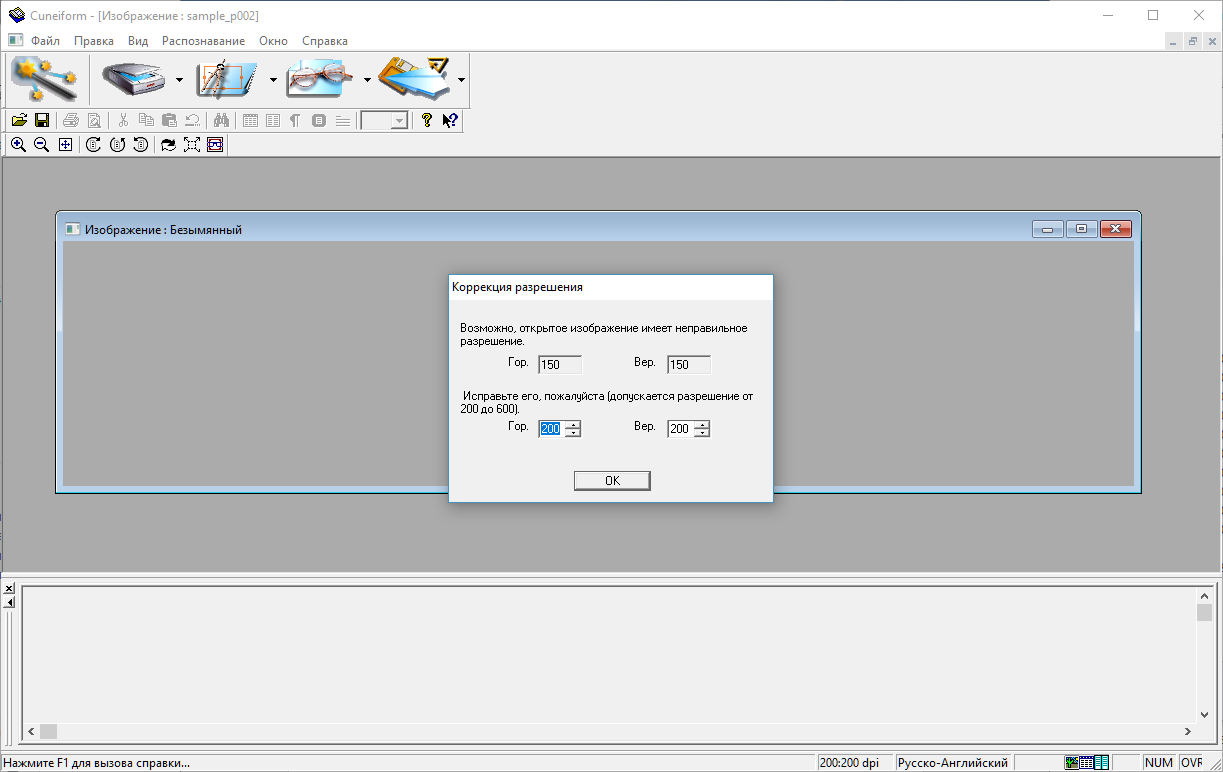This screenshot has width=1223, height=772.
Task: Open the Правка menu
Action: point(94,41)
